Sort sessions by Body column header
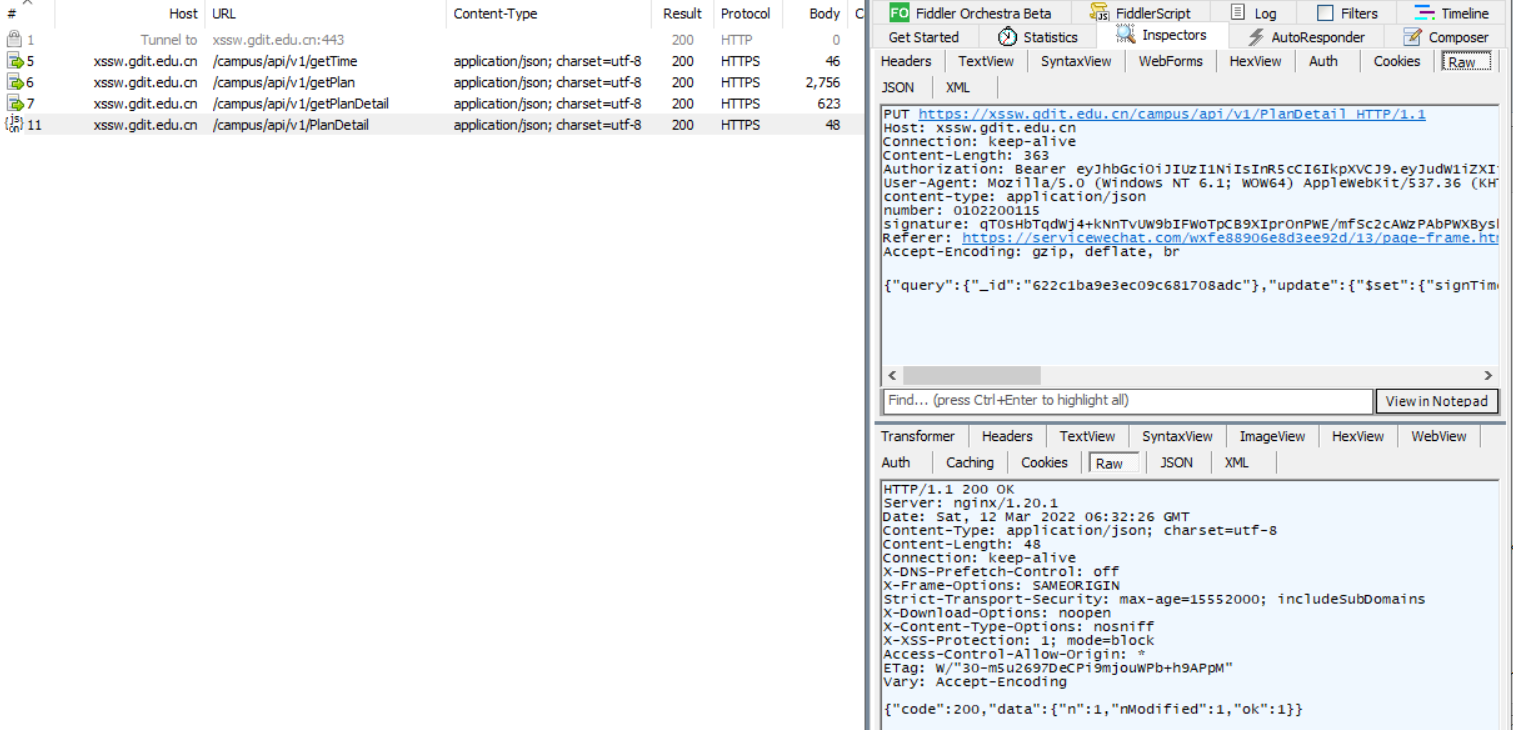1513x730 pixels. click(825, 14)
